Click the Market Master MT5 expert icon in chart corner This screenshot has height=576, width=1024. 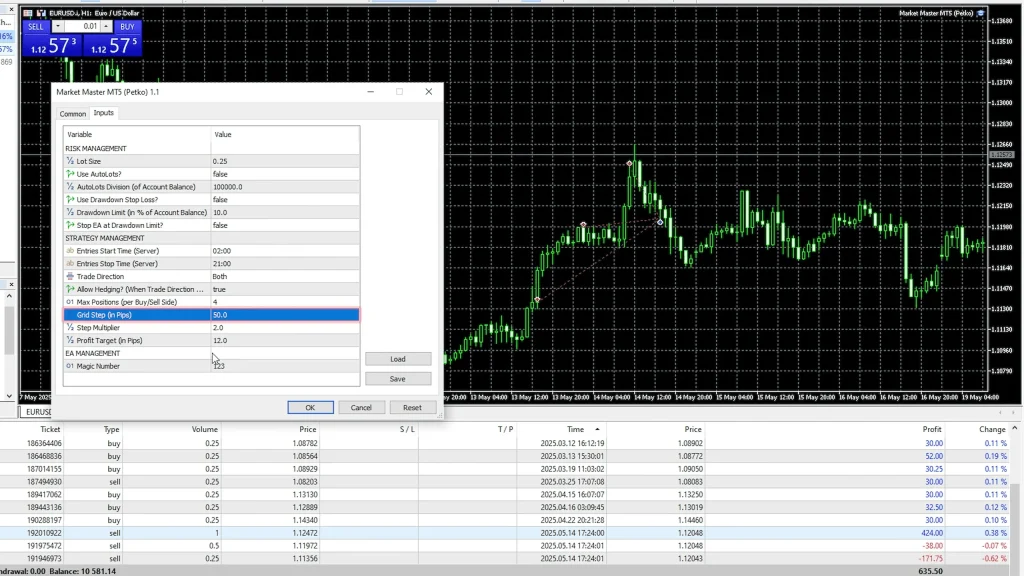point(982,13)
